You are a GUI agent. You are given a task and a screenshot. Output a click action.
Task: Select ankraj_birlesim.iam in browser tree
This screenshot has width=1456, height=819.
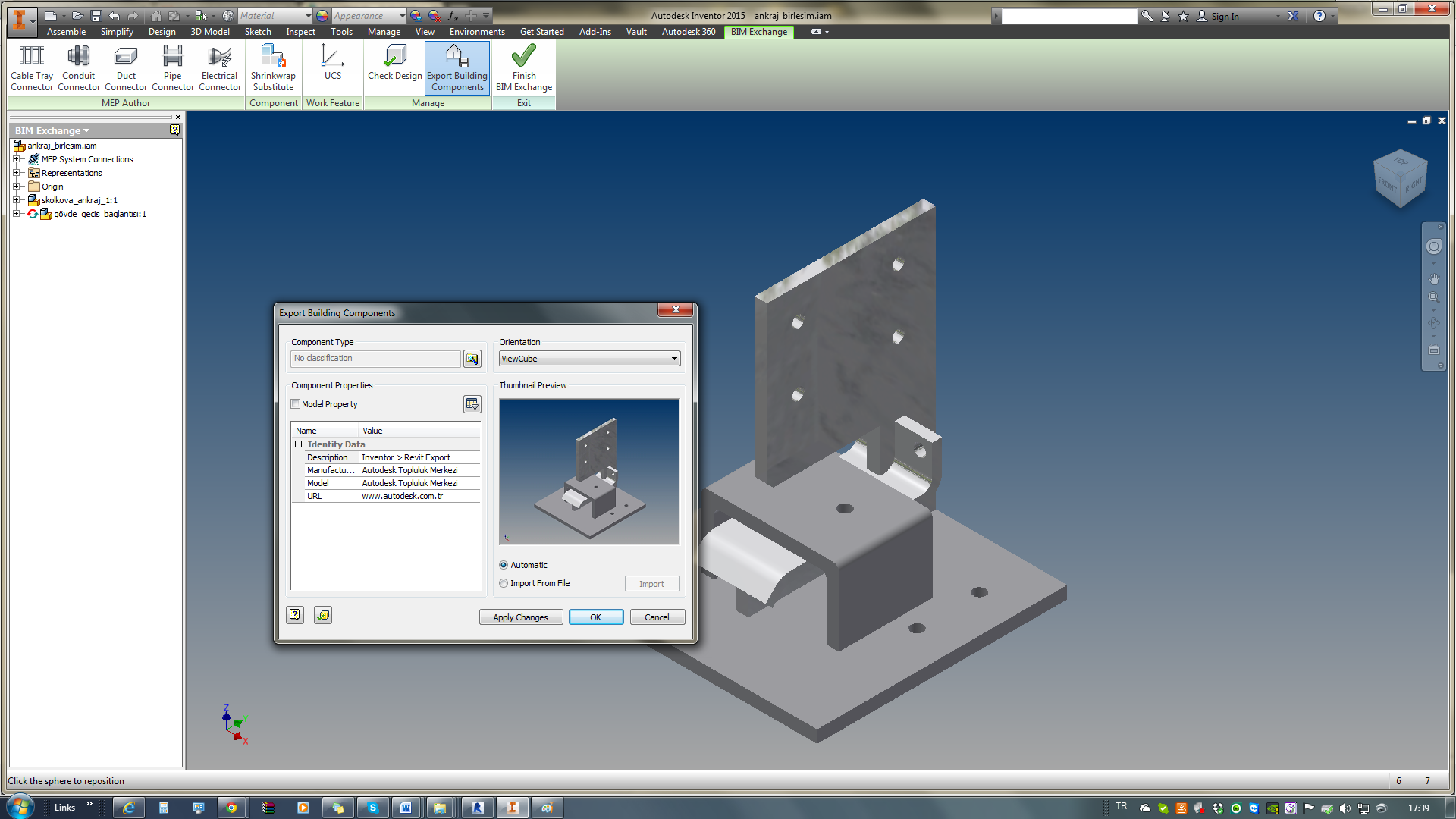(62, 146)
